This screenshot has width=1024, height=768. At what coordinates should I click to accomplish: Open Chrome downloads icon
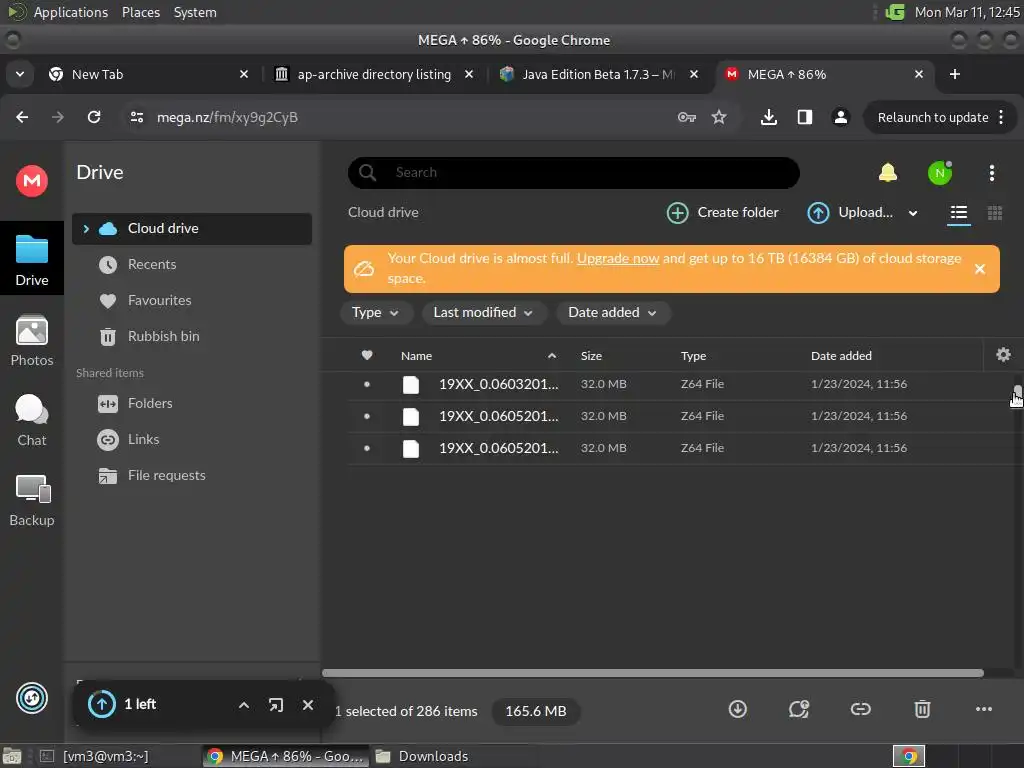(x=769, y=117)
